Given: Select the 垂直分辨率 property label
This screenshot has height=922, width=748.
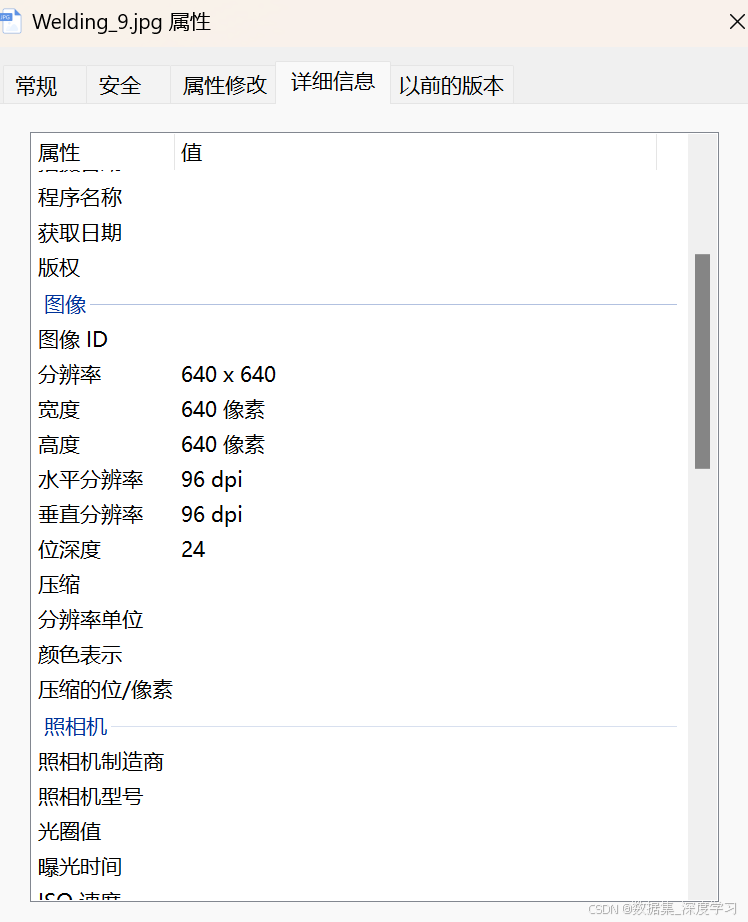Looking at the screenshot, I should pyautogui.click(x=91, y=515).
